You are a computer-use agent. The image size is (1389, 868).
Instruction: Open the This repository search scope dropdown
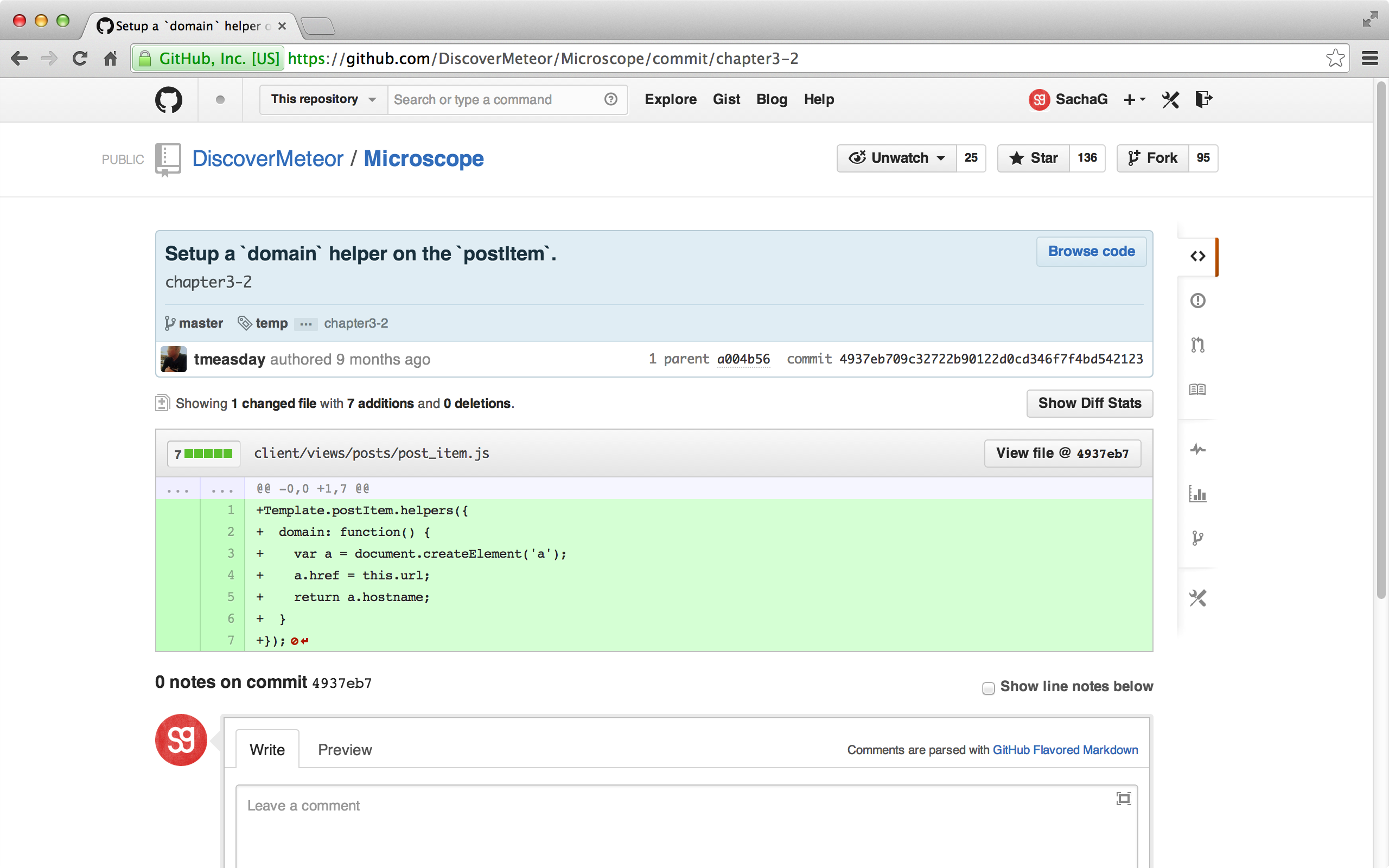click(324, 99)
